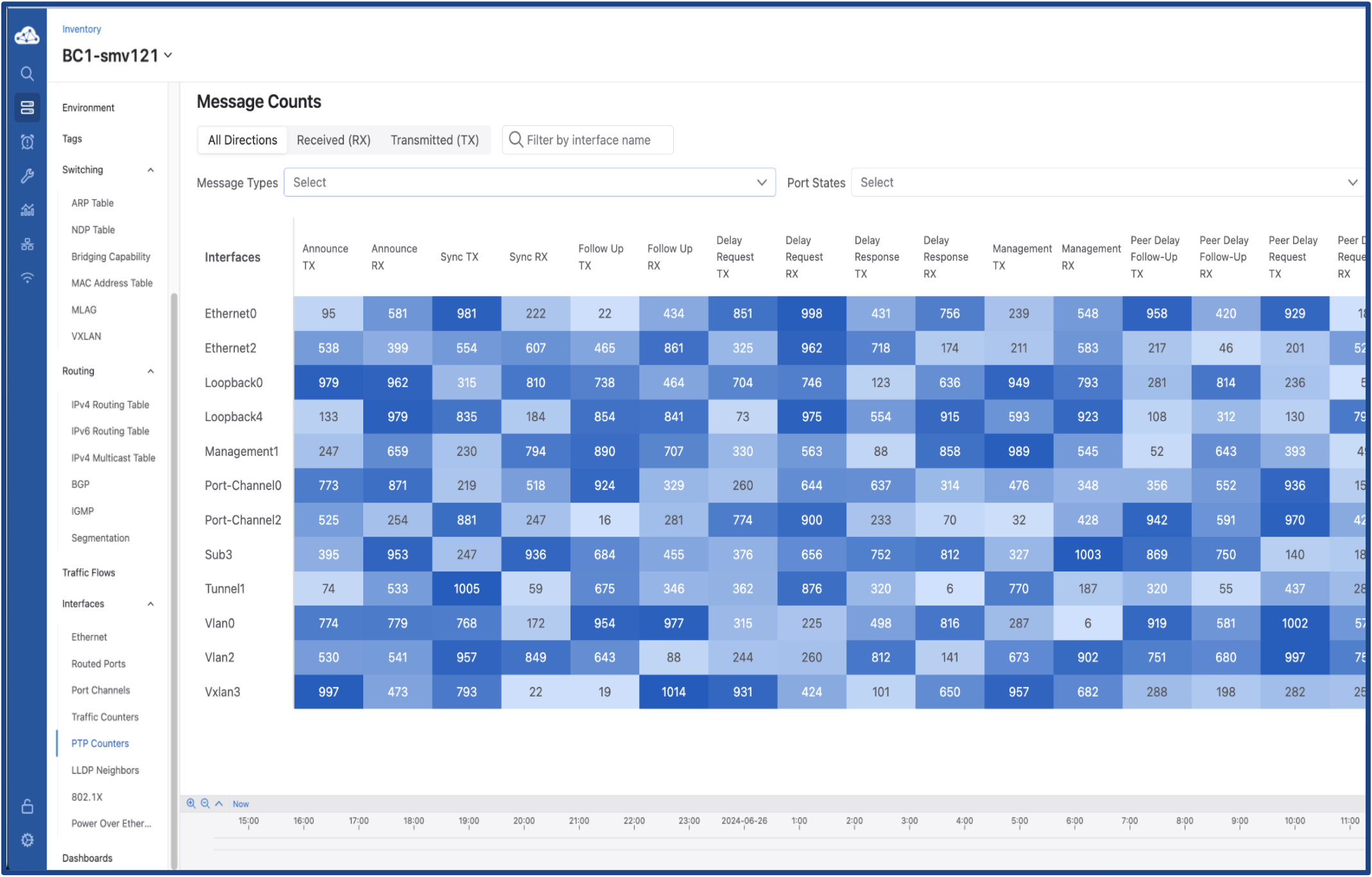Image resolution: width=1372 pixels, height=877 pixels.
Task: Open the events alarm icon
Action: click(27, 142)
